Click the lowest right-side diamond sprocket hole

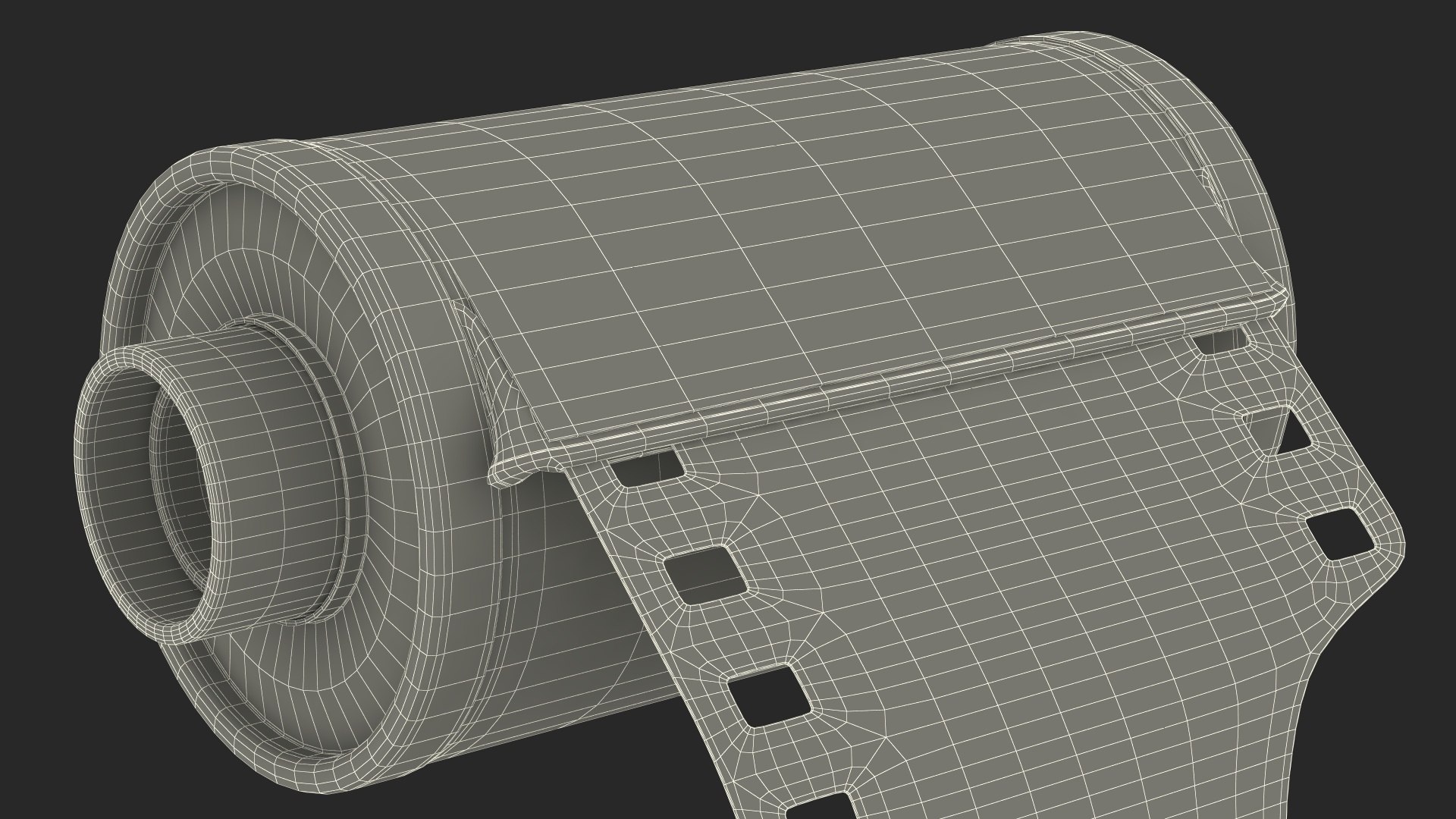1341,532
